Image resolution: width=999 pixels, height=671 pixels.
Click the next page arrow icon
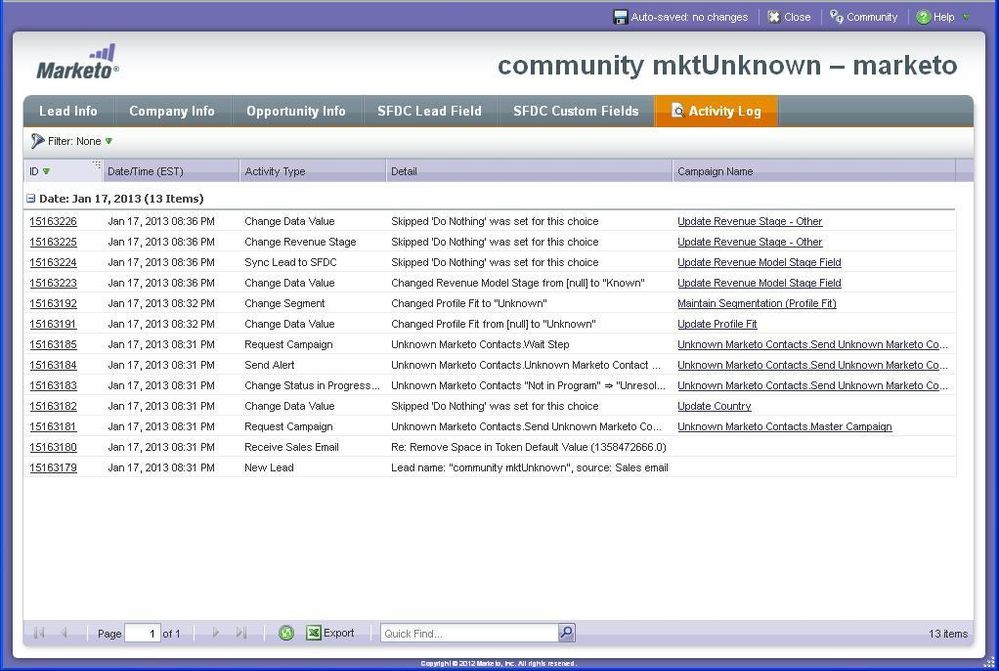tap(215, 633)
